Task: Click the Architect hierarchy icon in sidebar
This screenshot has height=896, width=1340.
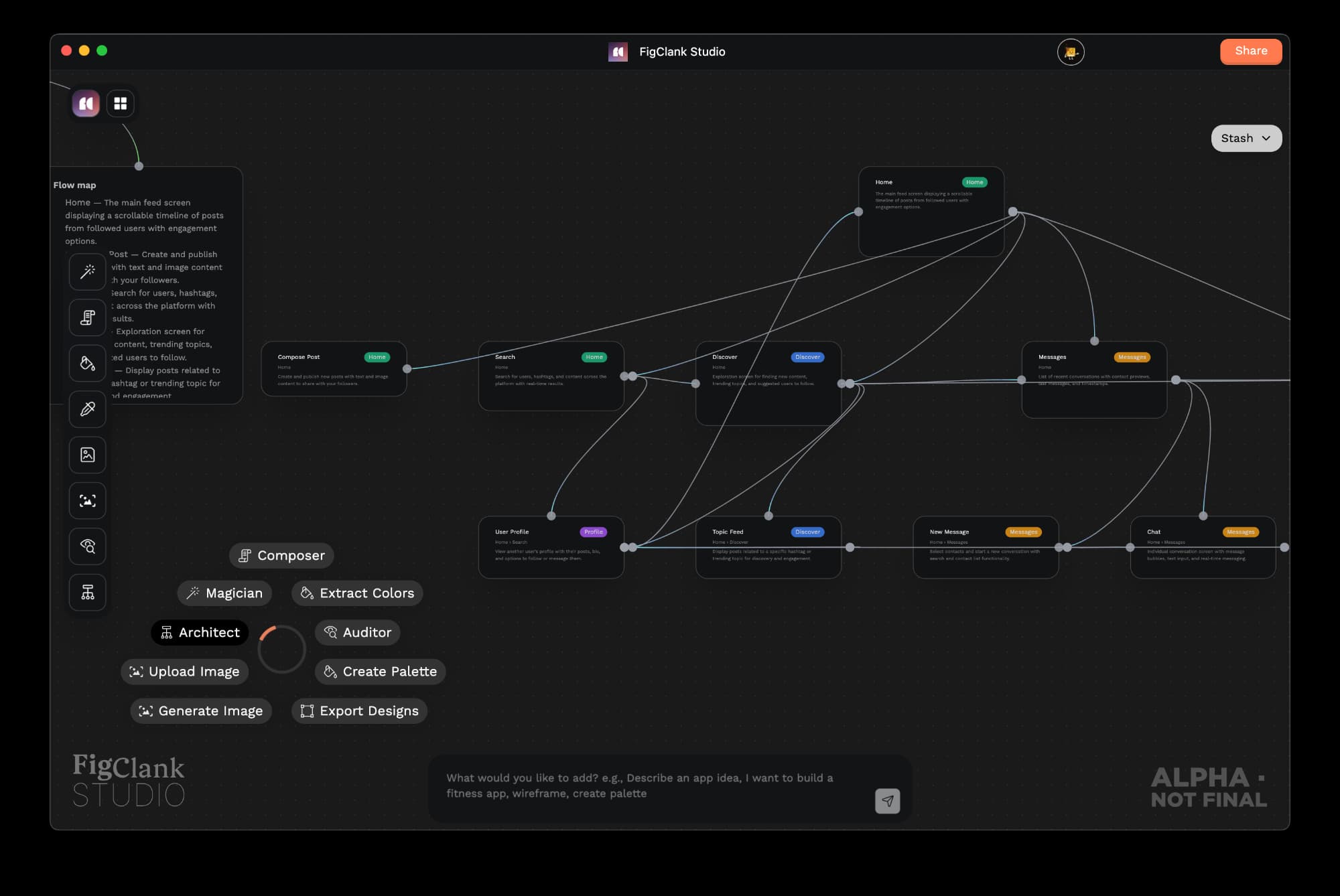Action: pos(88,592)
